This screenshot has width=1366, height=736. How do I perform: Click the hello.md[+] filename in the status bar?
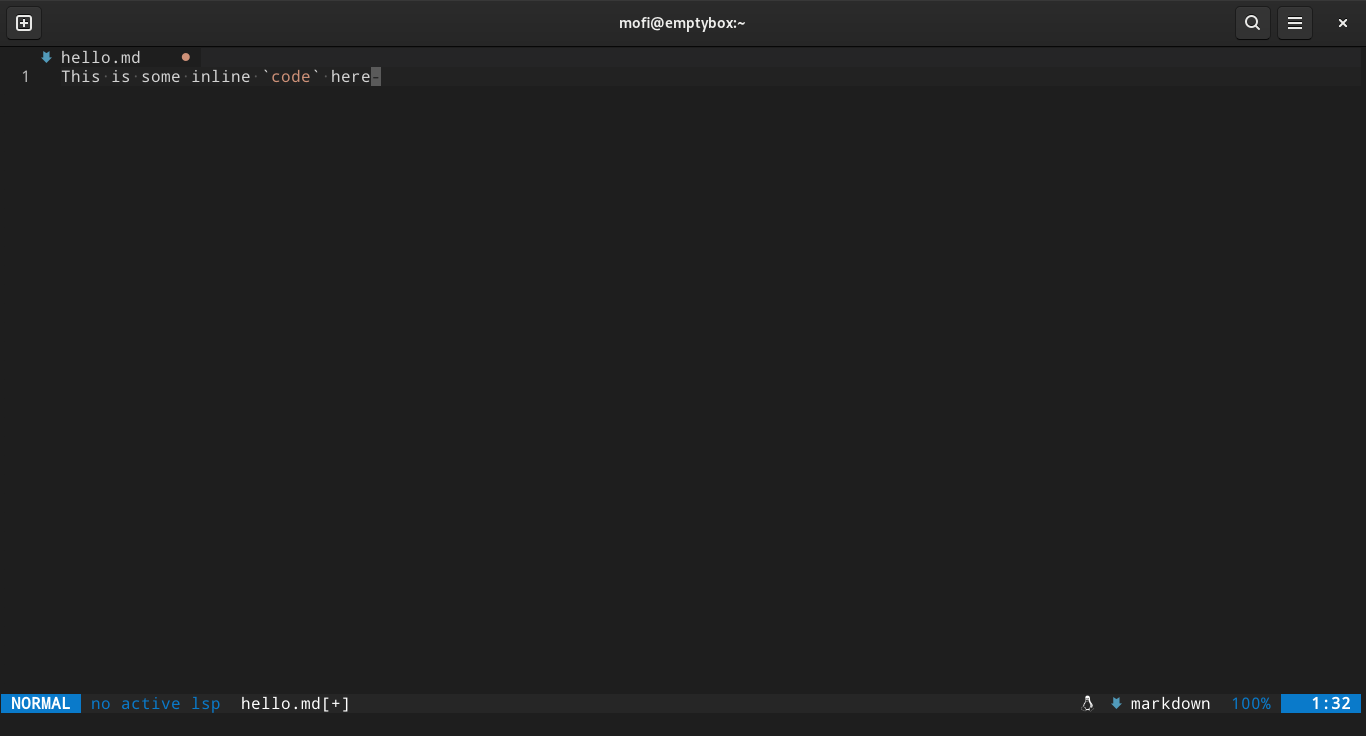tap(294, 703)
